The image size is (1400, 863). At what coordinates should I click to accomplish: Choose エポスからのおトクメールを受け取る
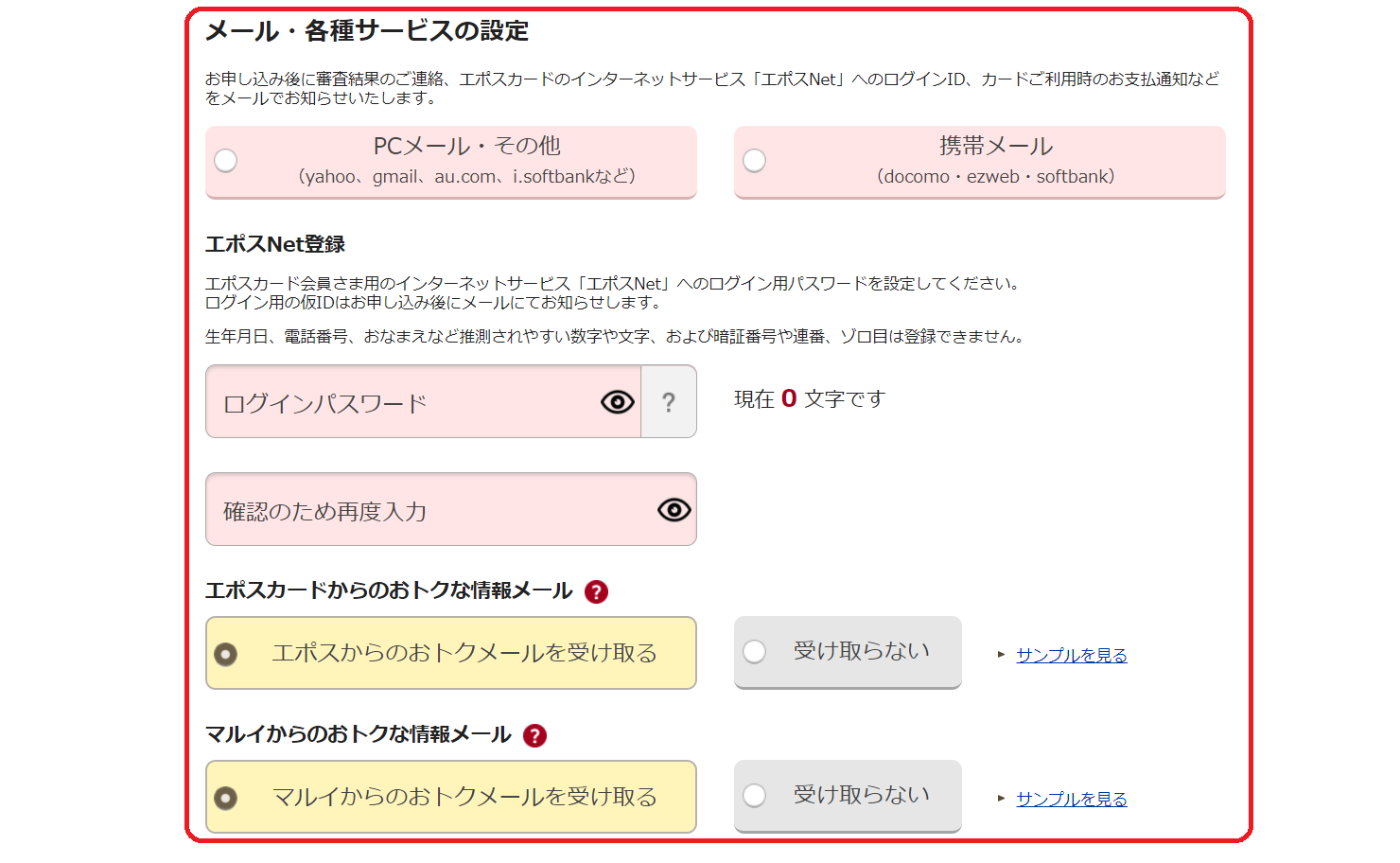(451, 653)
